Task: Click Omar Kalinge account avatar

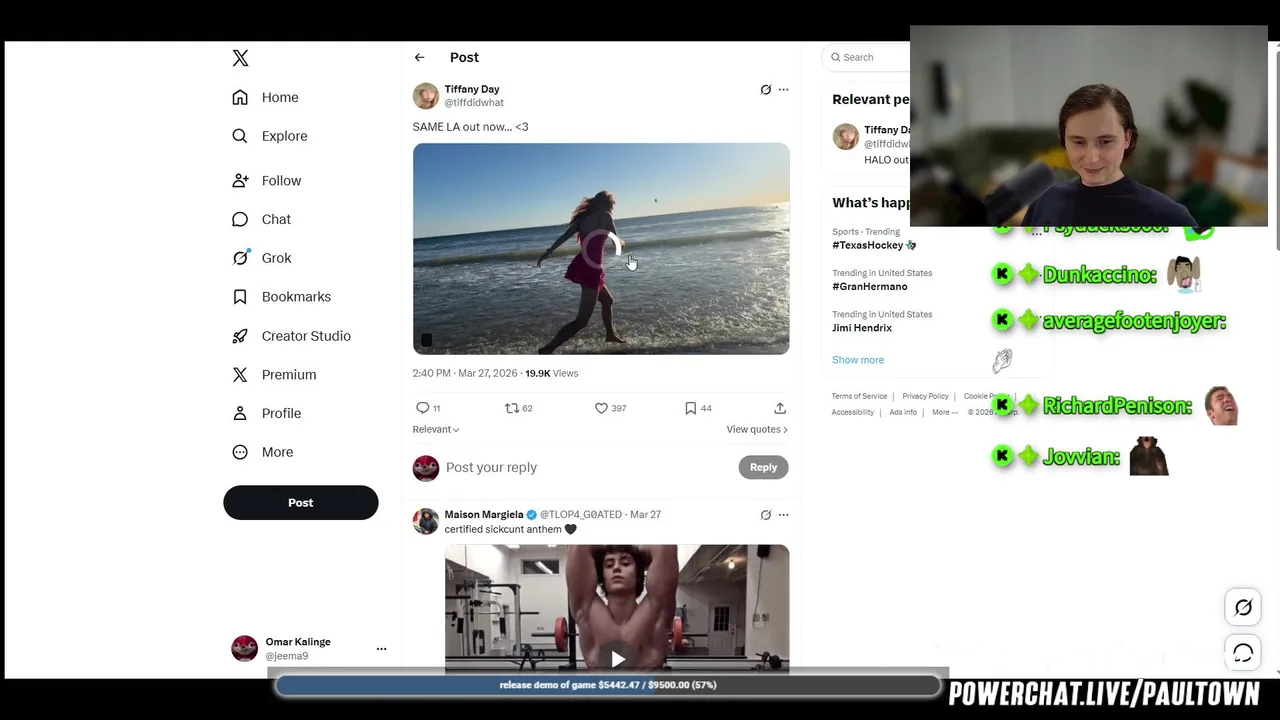Action: point(244,649)
